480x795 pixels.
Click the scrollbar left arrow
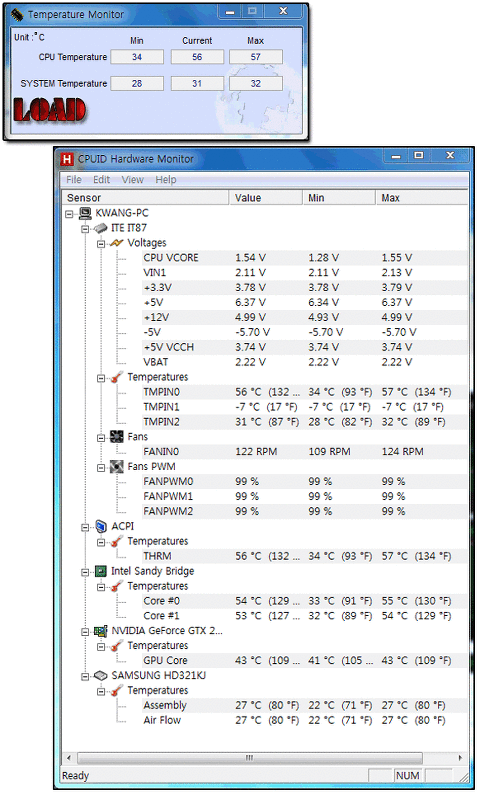tap(69, 758)
